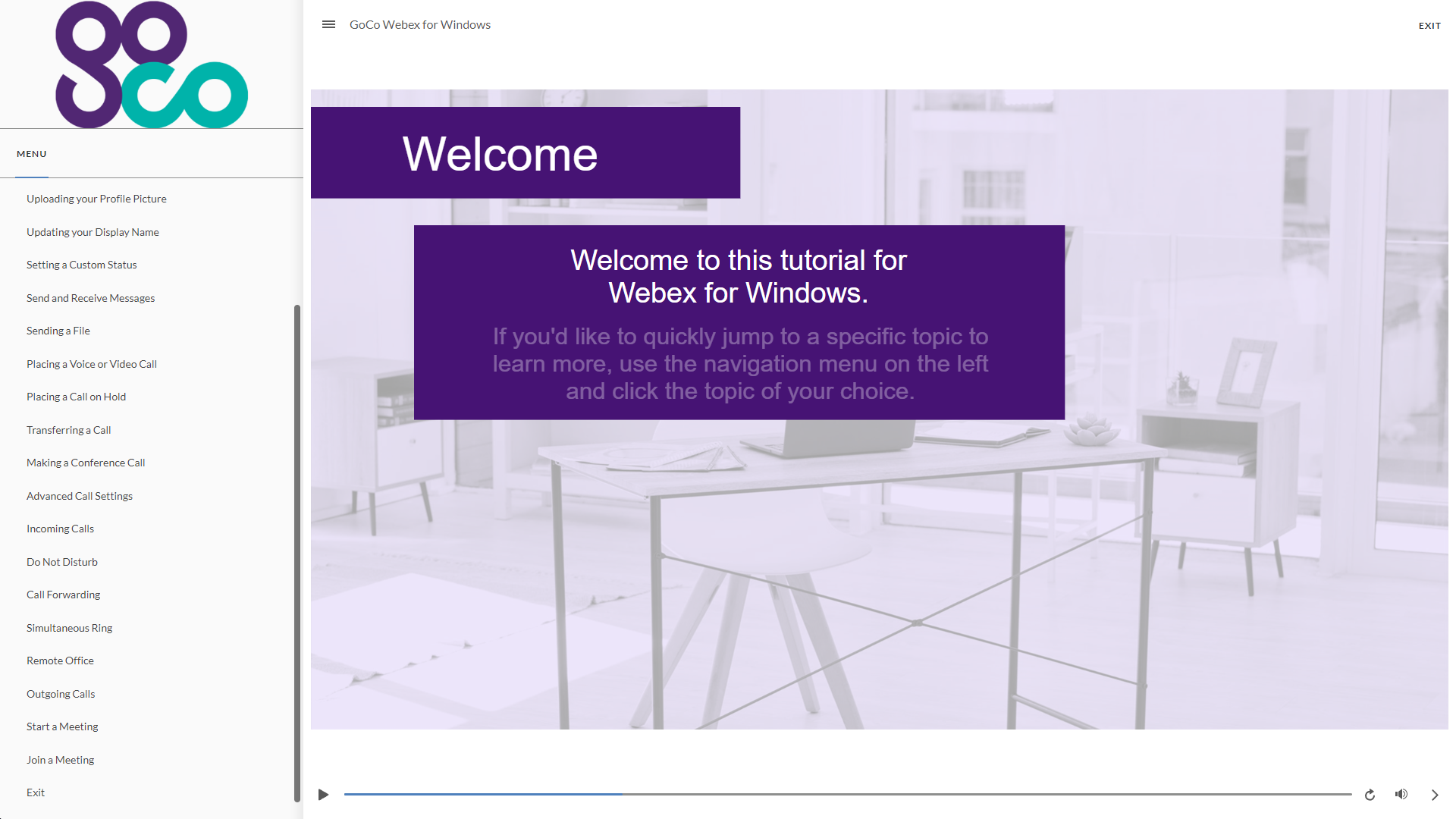This screenshot has height=819, width=1456.
Task: Go to Incoming Calls topic
Action: 60,529
